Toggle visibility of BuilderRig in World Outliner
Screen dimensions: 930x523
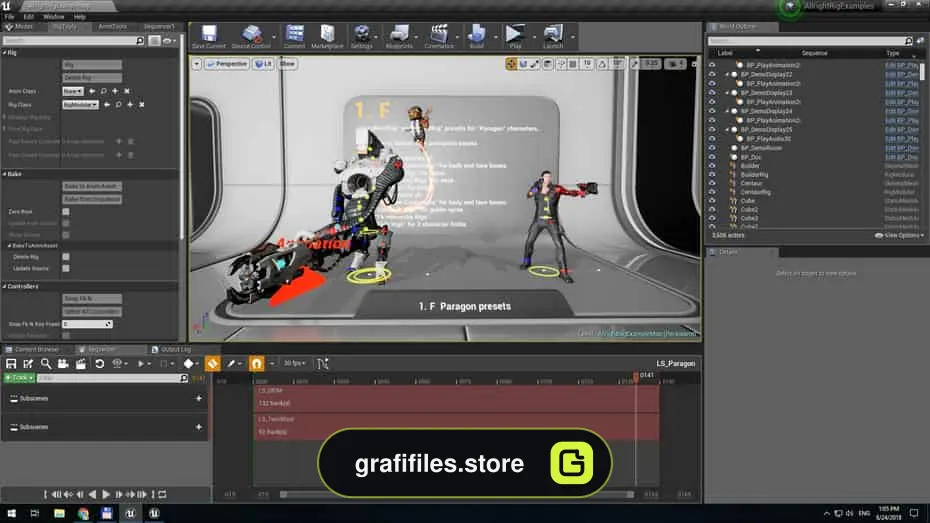pos(712,175)
